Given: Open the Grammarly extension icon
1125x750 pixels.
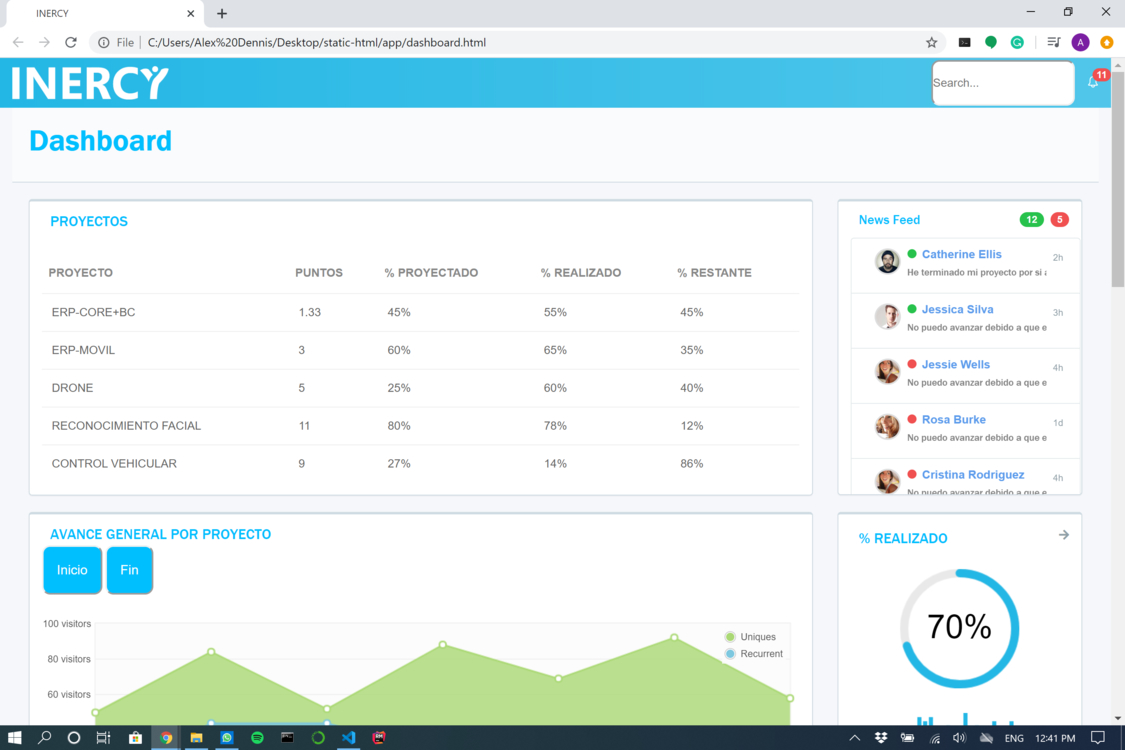Looking at the screenshot, I should (x=1017, y=43).
